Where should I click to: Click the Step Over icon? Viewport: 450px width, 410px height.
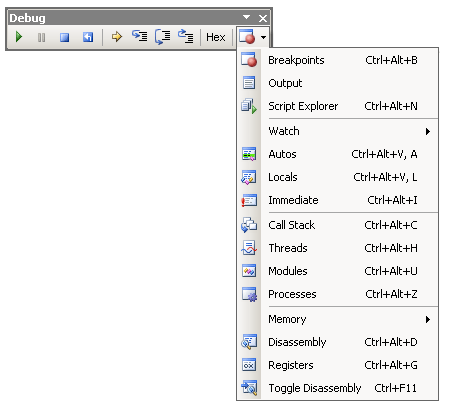(x=163, y=37)
